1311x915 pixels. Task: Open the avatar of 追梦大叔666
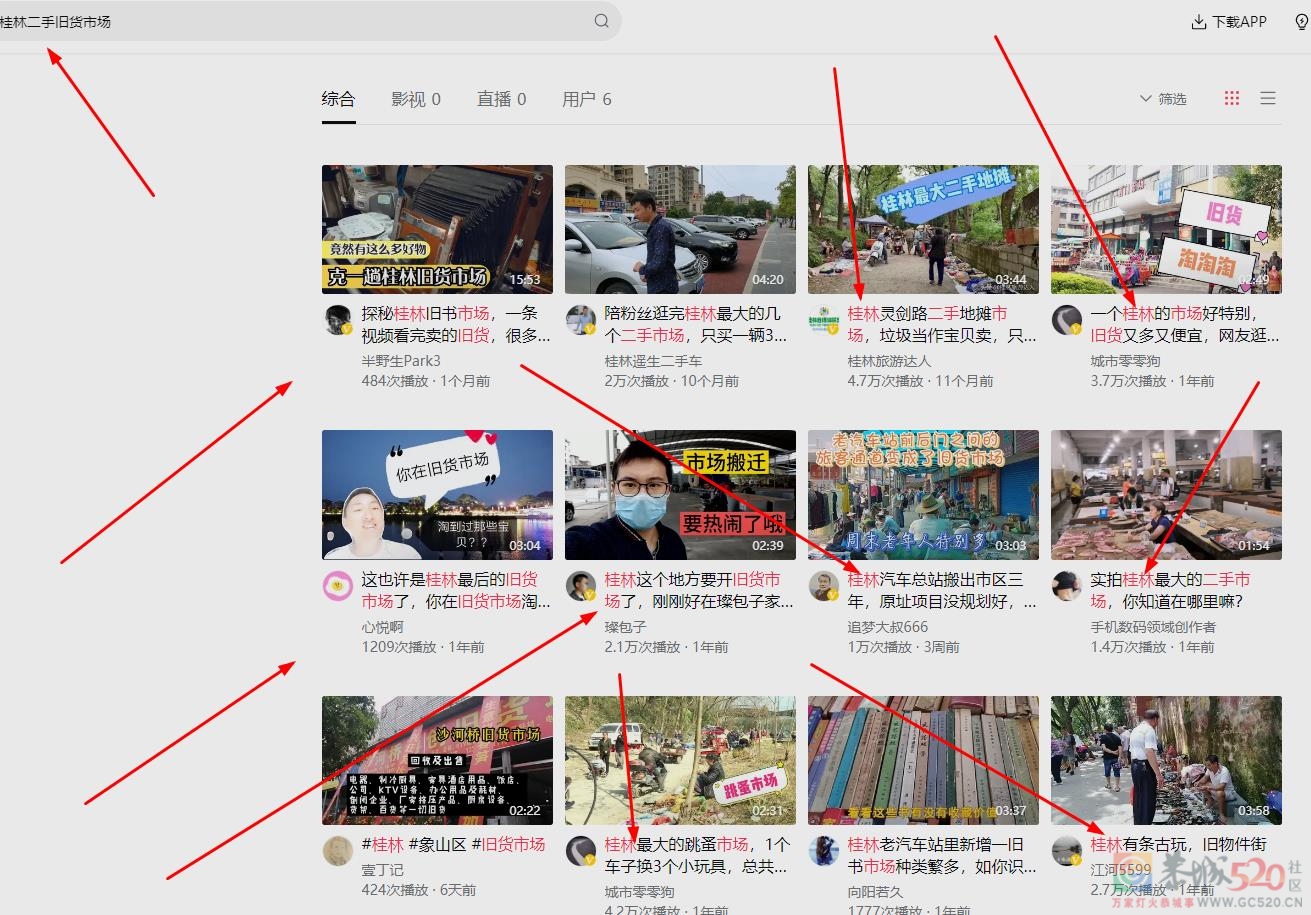point(822,583)
